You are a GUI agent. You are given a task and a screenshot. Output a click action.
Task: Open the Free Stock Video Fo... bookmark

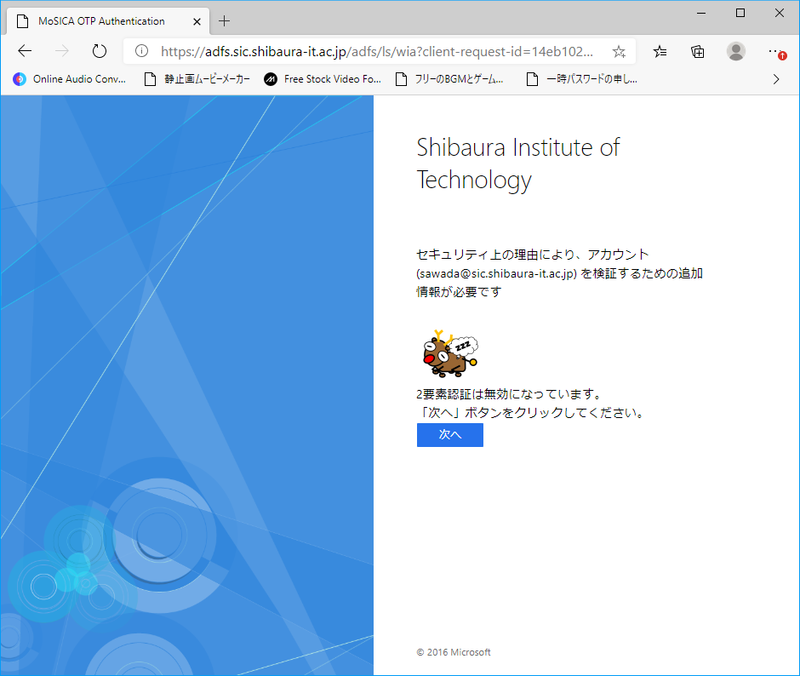pyautogui.click(x=323, y=79)
